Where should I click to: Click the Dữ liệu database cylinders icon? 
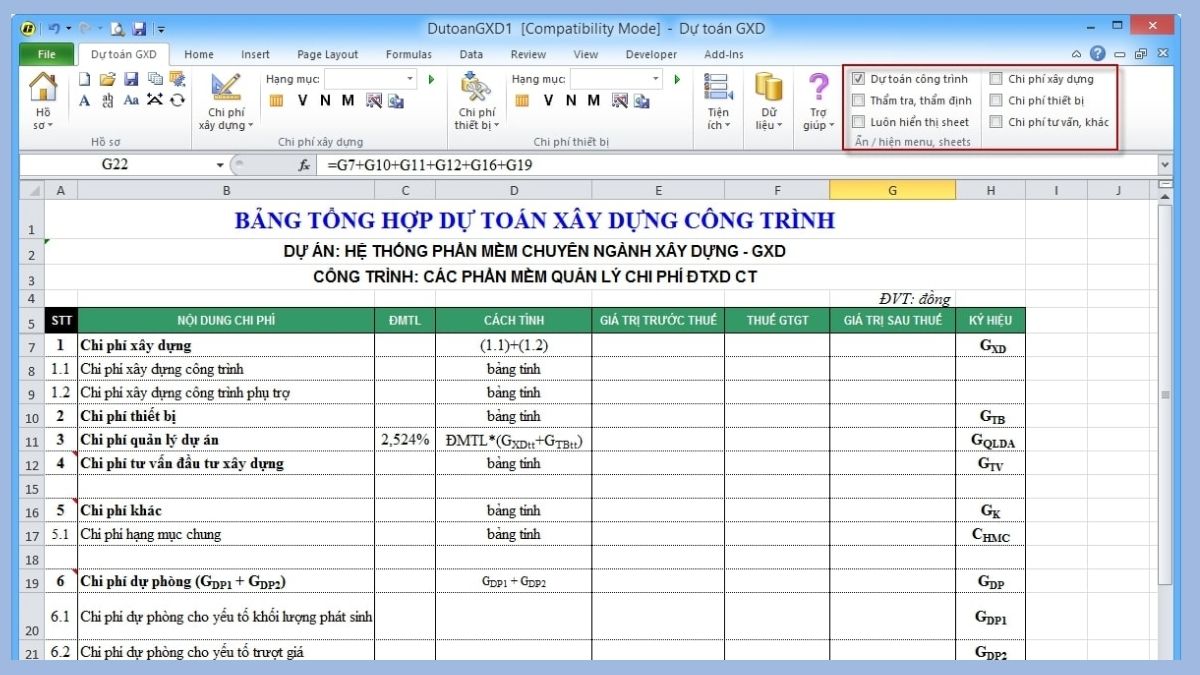(x=768, y=90)
